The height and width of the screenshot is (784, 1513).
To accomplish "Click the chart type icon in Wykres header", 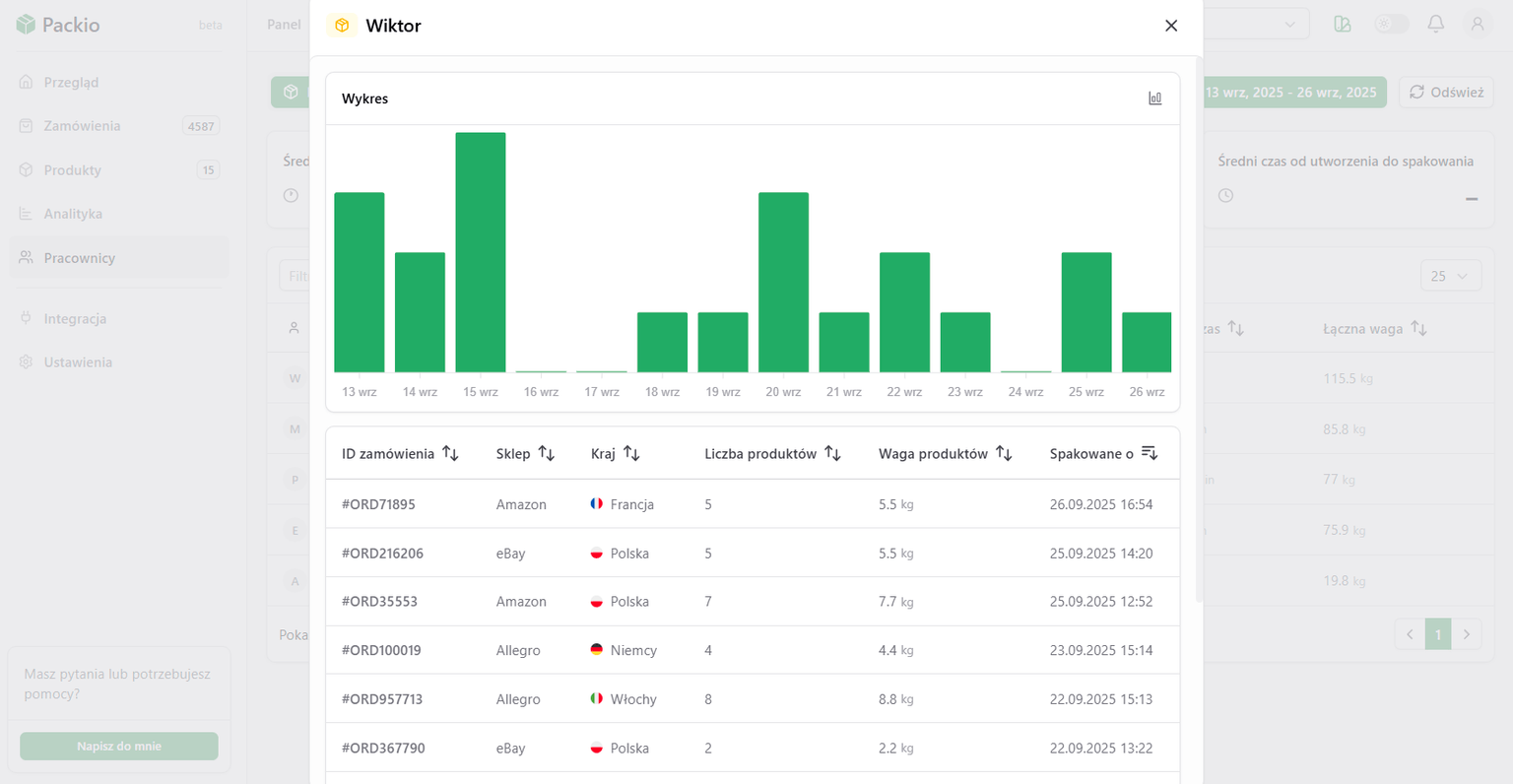I will tap(1154, 98).
